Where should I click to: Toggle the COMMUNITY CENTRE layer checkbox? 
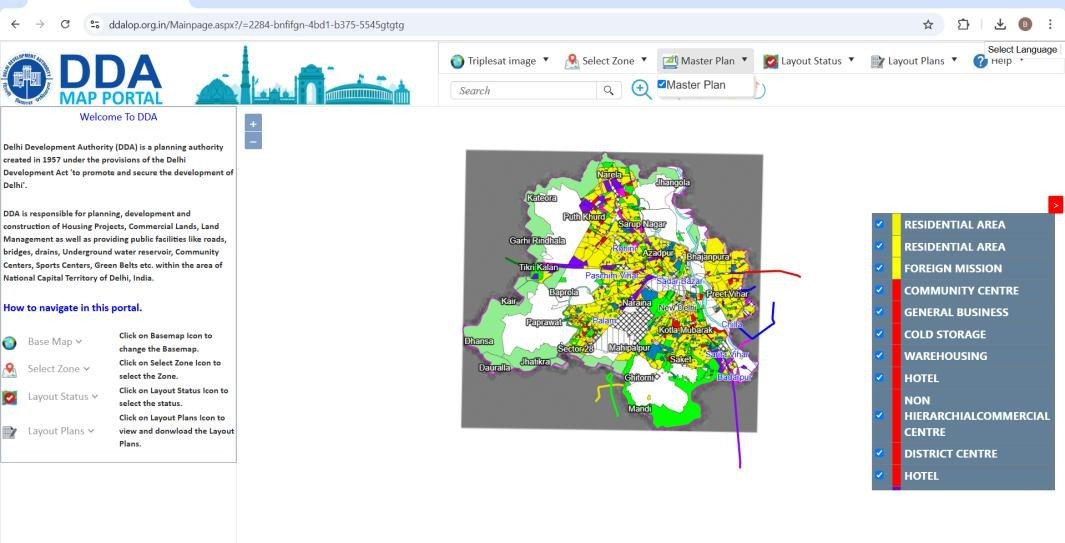[x=880, y=290]
